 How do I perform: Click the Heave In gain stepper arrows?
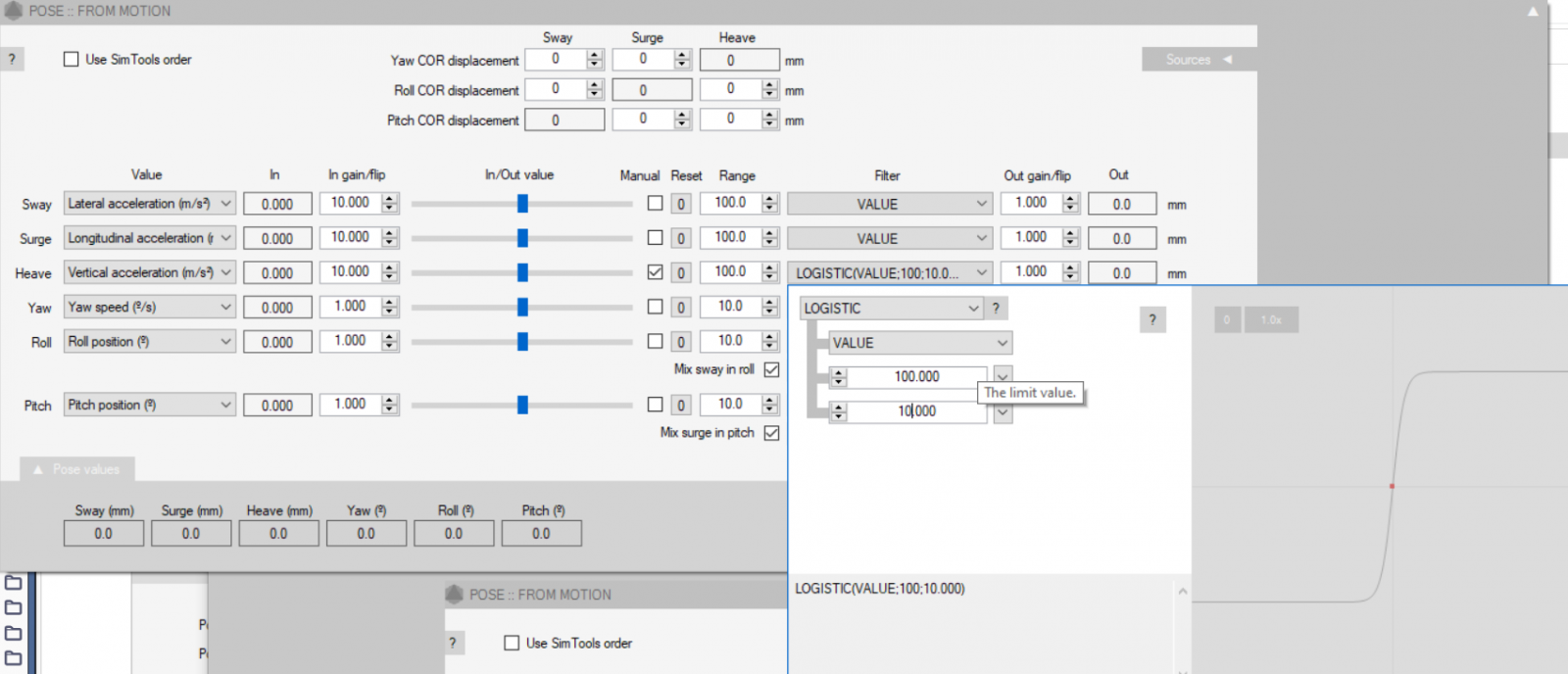click(390, 271)
